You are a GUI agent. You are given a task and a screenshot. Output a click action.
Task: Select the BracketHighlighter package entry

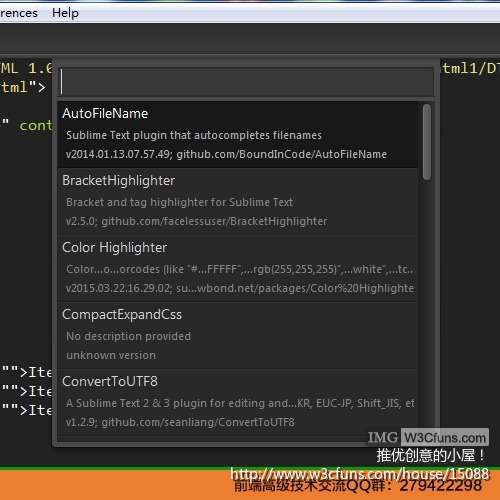point(238,202)
